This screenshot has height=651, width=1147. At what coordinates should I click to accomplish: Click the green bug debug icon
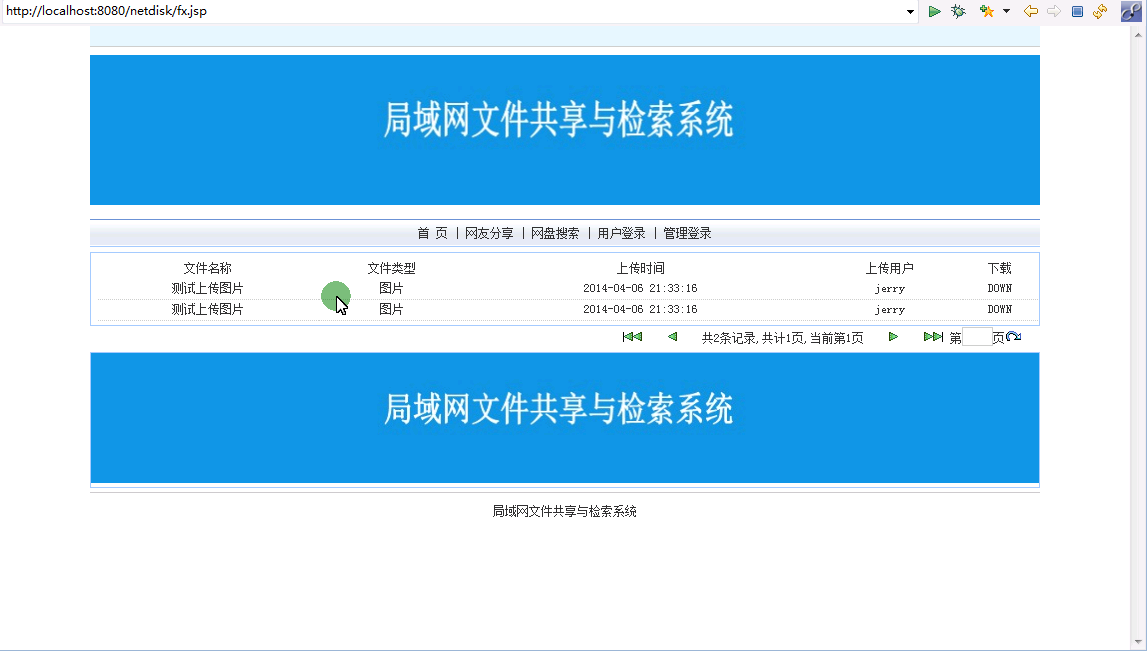pos(958,11)
